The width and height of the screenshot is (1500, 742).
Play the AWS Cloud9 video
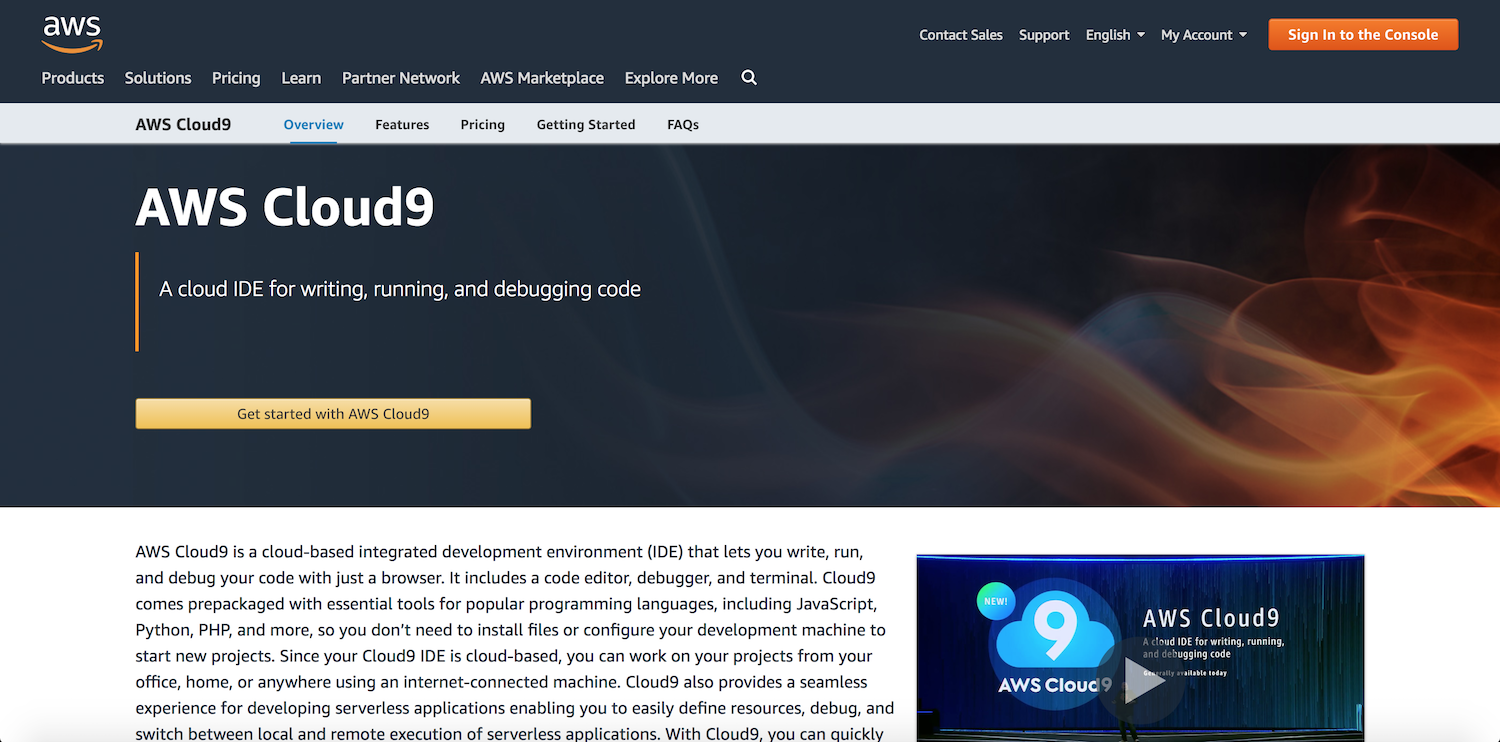click(1144, 680)
